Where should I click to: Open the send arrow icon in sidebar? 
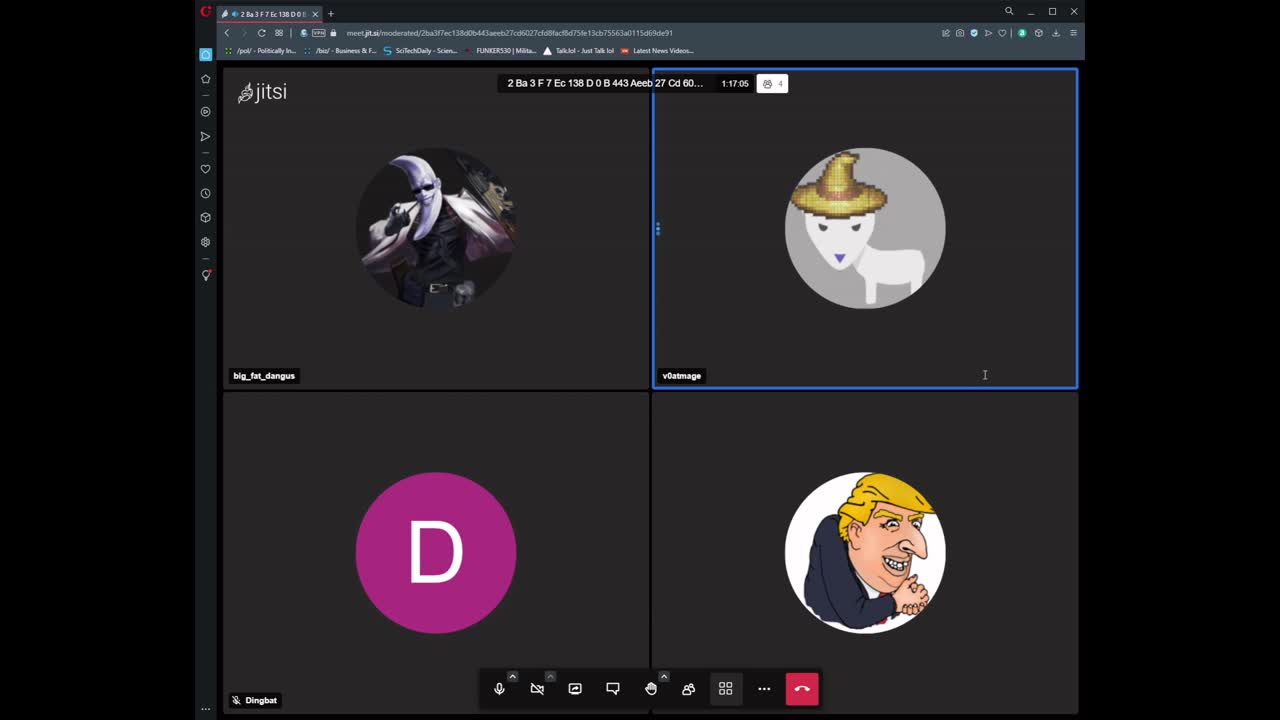click(x=206, y=136)
